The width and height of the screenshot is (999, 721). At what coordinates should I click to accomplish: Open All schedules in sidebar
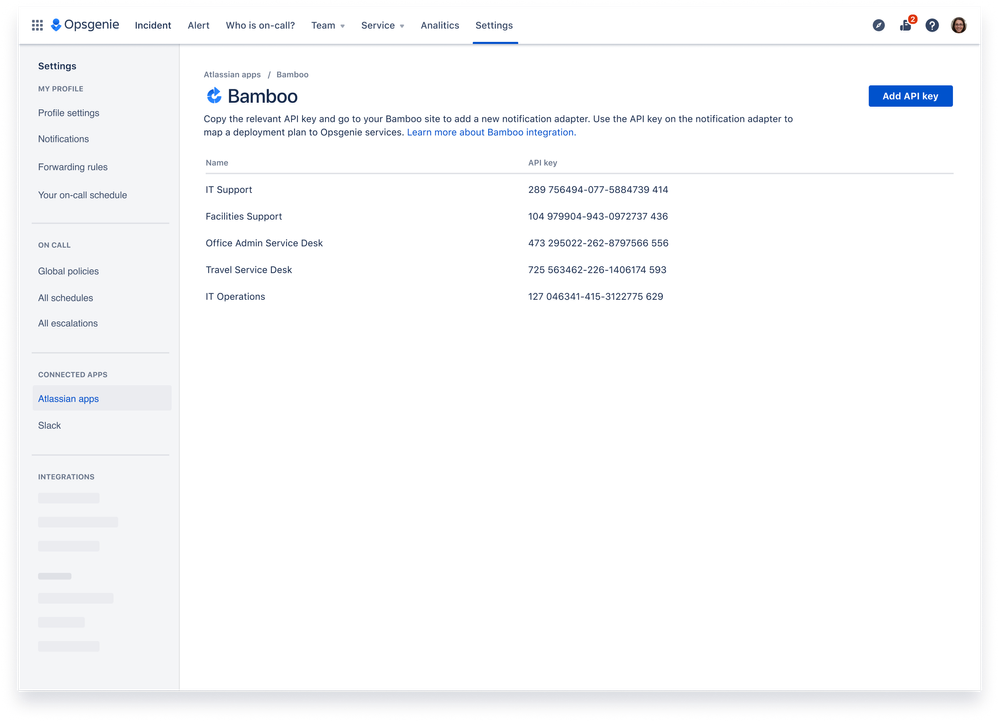tap(65, 298)
